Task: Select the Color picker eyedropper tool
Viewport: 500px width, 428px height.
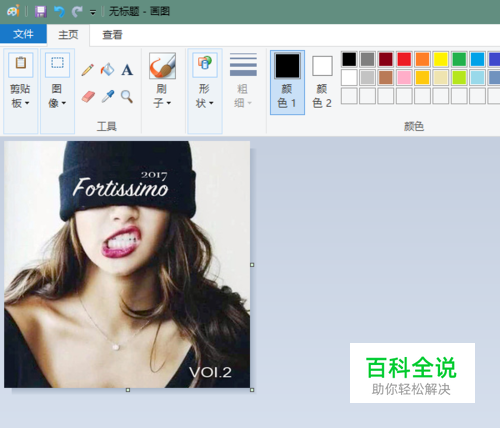Action: point(108,96)
